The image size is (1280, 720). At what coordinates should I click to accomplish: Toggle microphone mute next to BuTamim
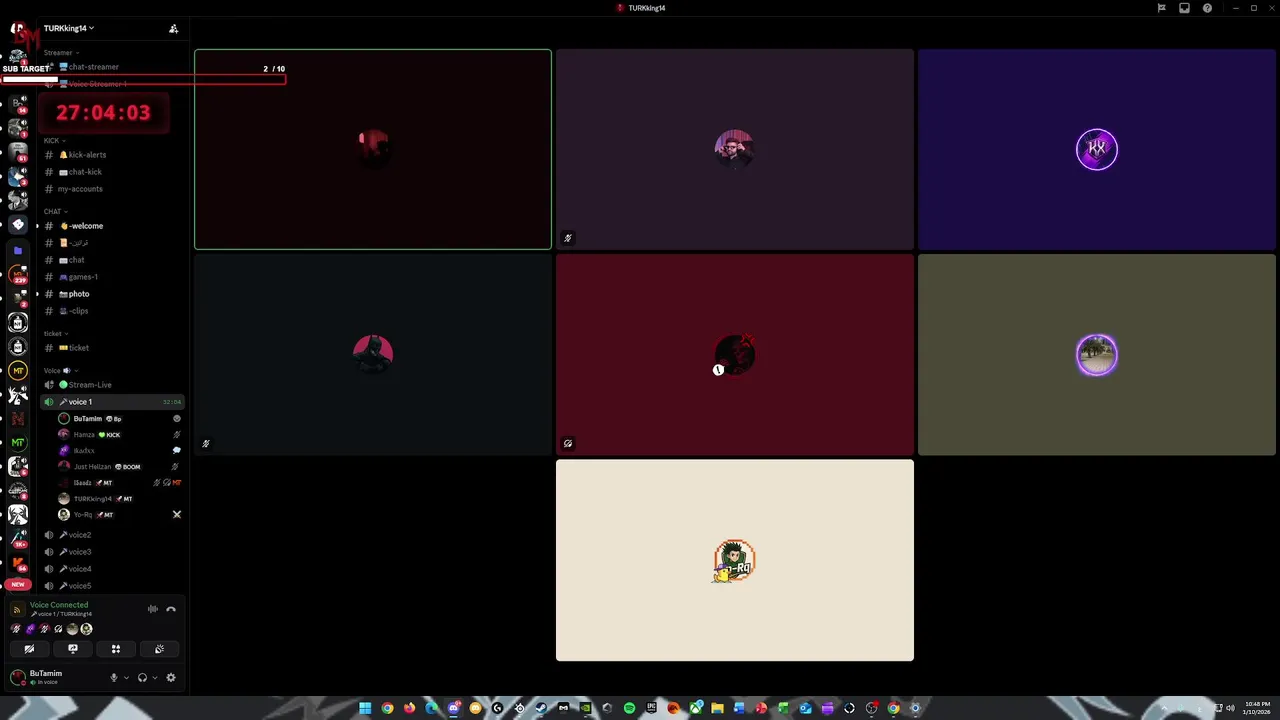(x=114, y=677)
